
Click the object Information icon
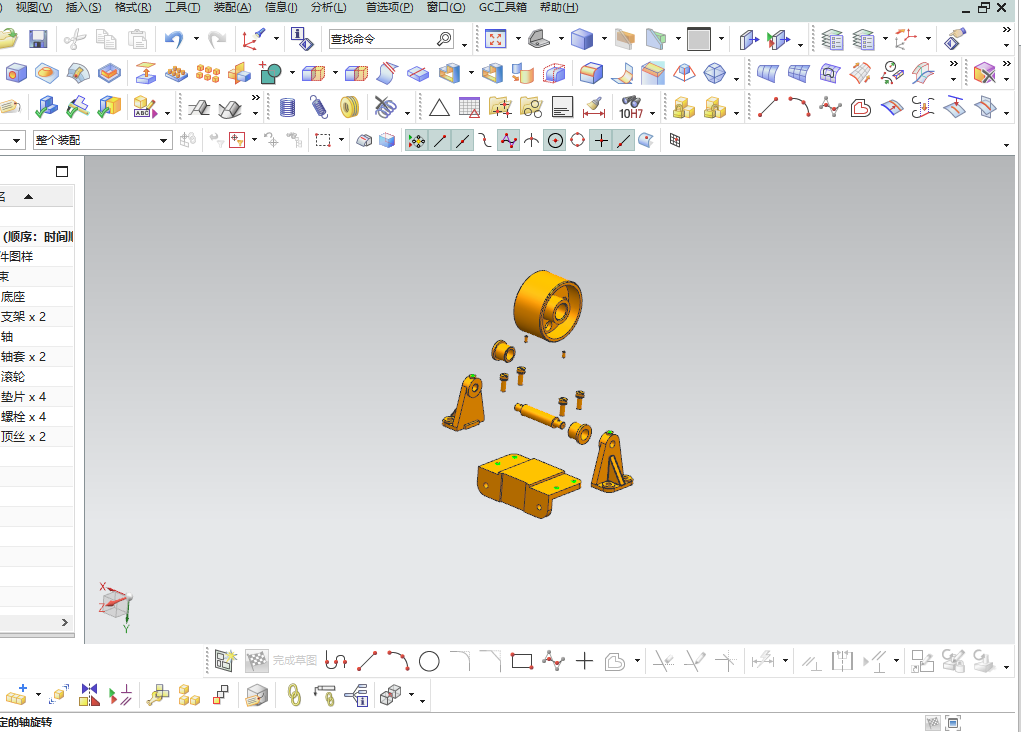coord(301,39)
